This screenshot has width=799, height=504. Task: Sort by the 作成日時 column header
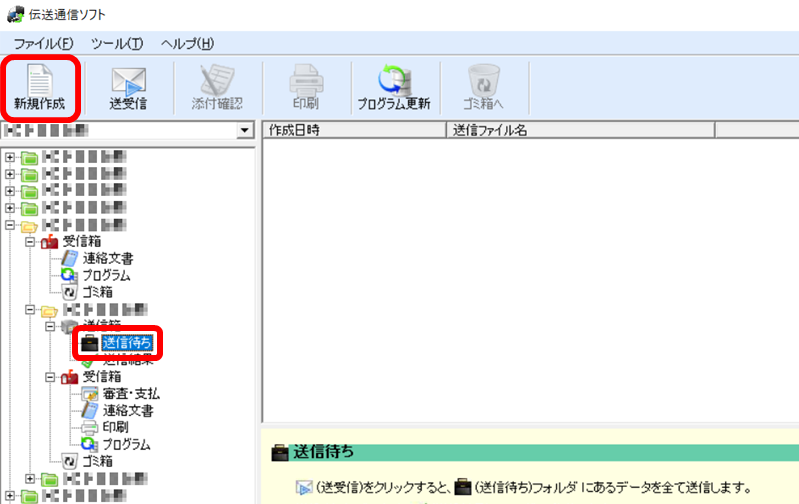351,130
